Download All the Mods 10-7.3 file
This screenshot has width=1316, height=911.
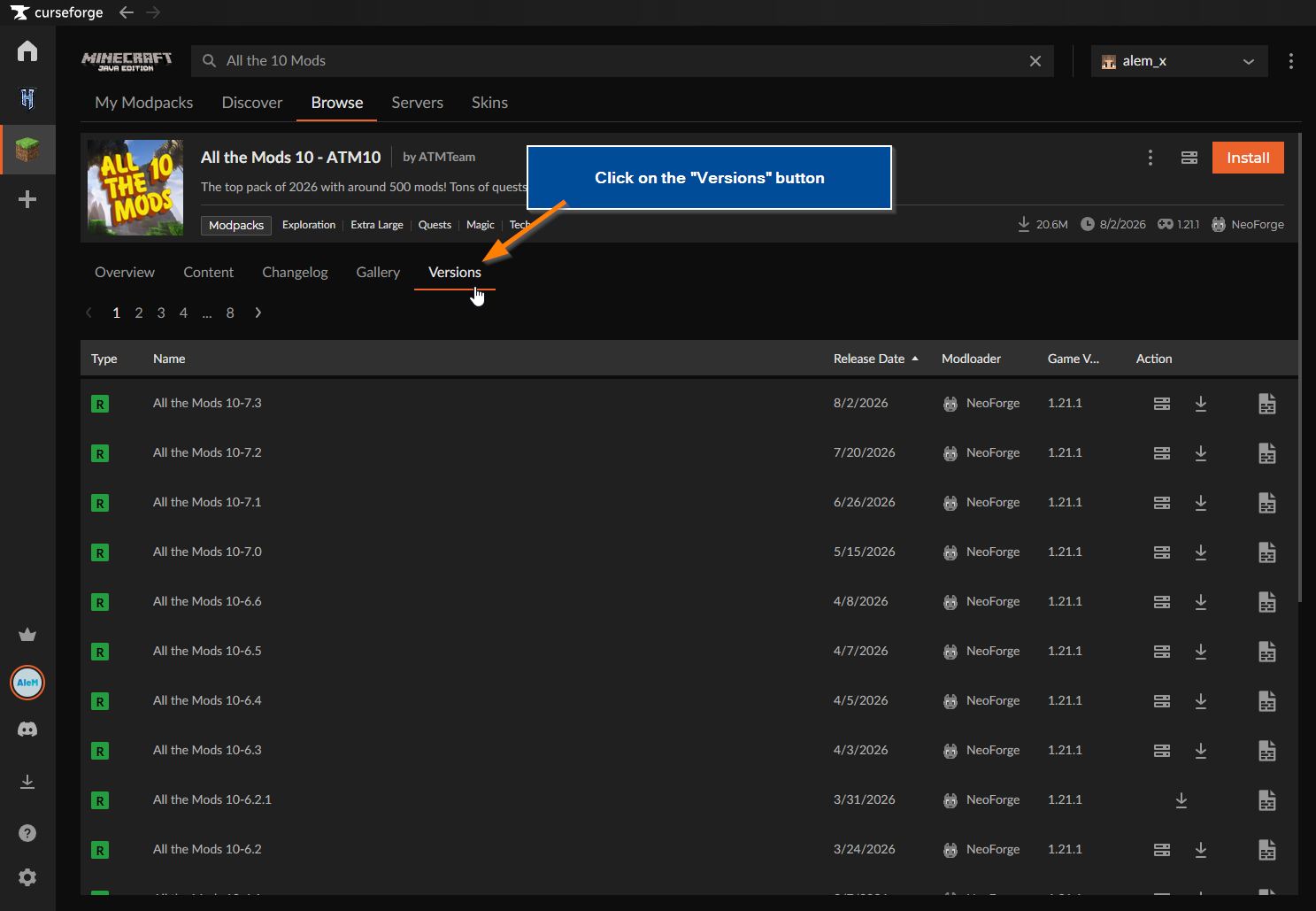1201,404
